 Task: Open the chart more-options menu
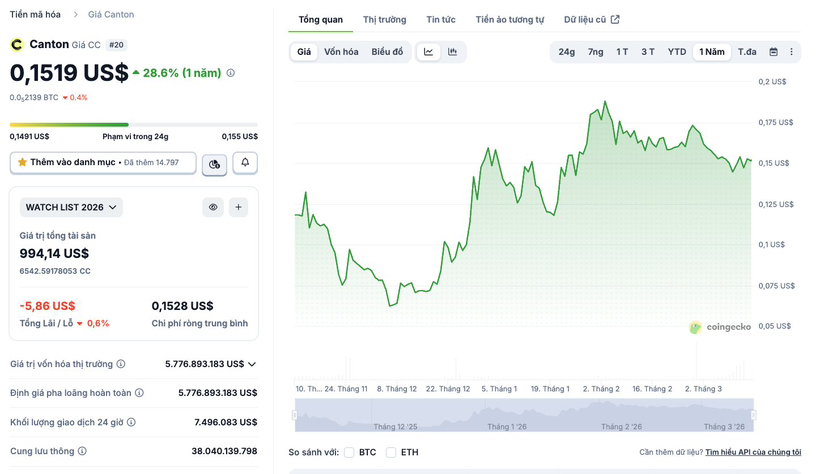click(791, 52)
